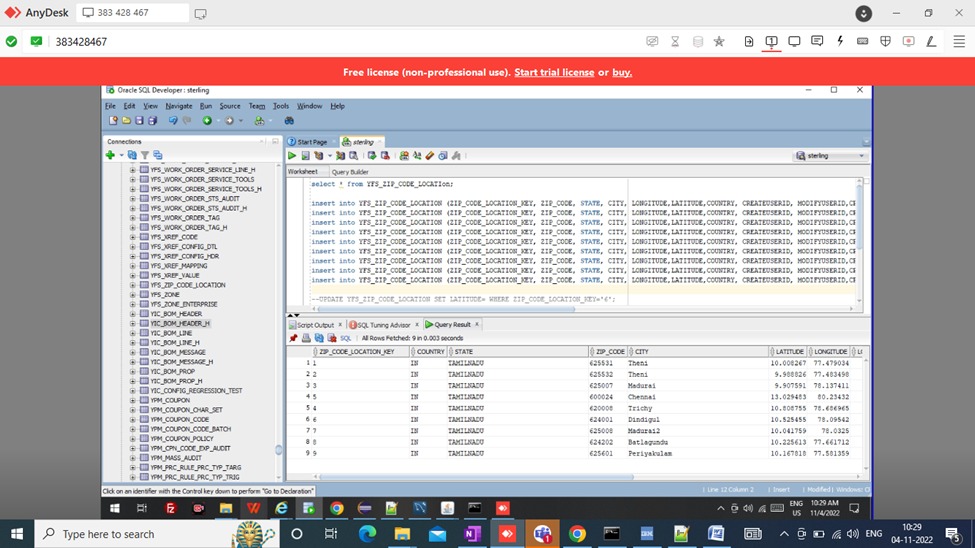This screenshot has height=548, width=975.
Task: Click the Filter funnel icon in Connections
Action: click(x=145, y=155)
